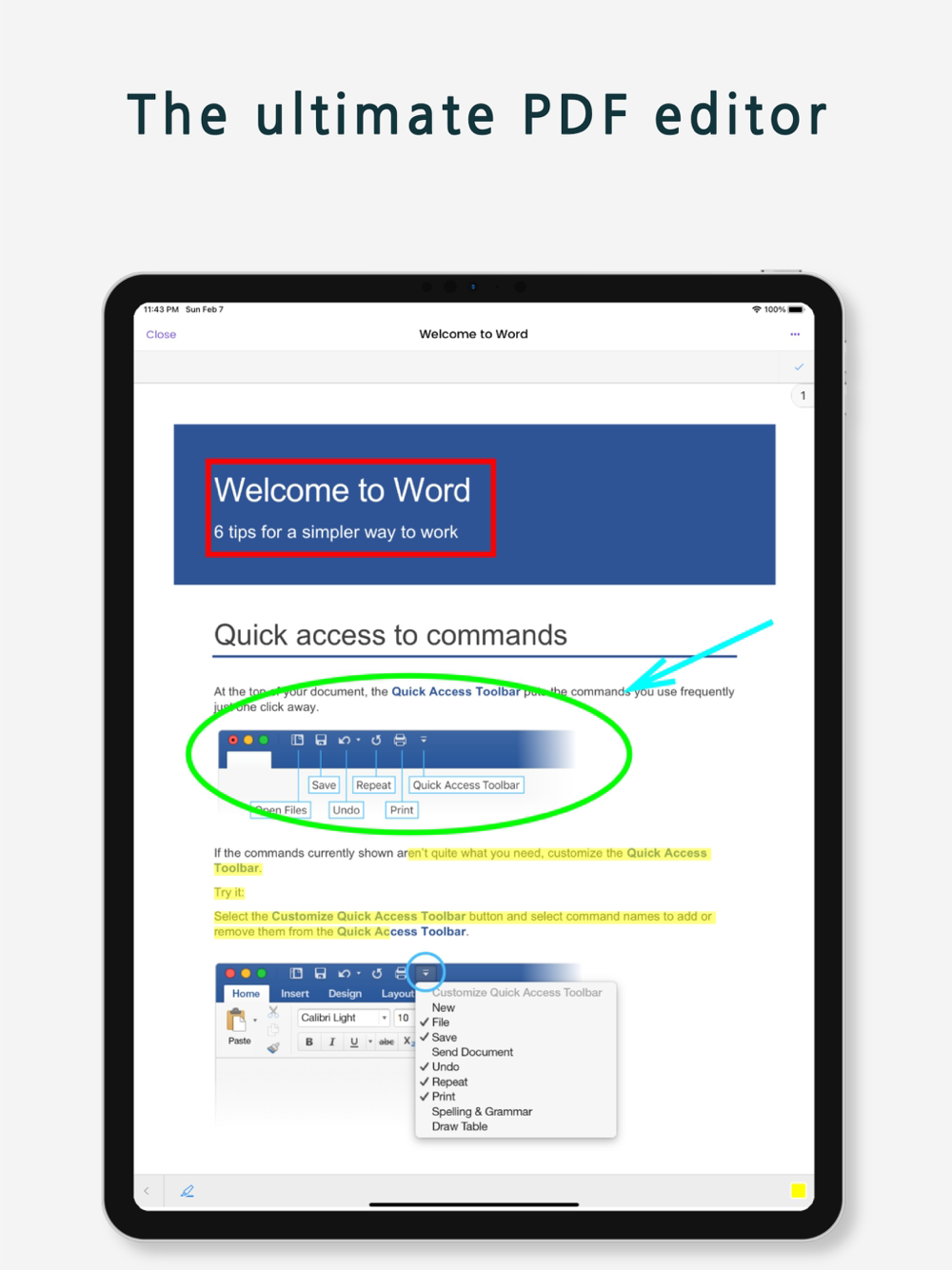Click the font size box showing 10
Screen dimensions: 952x1270
pyautogui.click(x=404, y=1018)
